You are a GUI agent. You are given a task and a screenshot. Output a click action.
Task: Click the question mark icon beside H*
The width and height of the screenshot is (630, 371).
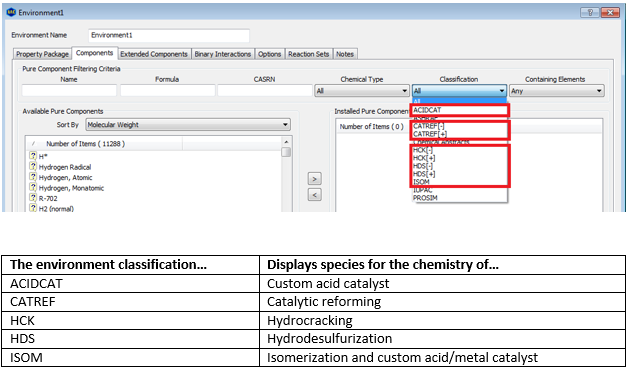[33, 156]
